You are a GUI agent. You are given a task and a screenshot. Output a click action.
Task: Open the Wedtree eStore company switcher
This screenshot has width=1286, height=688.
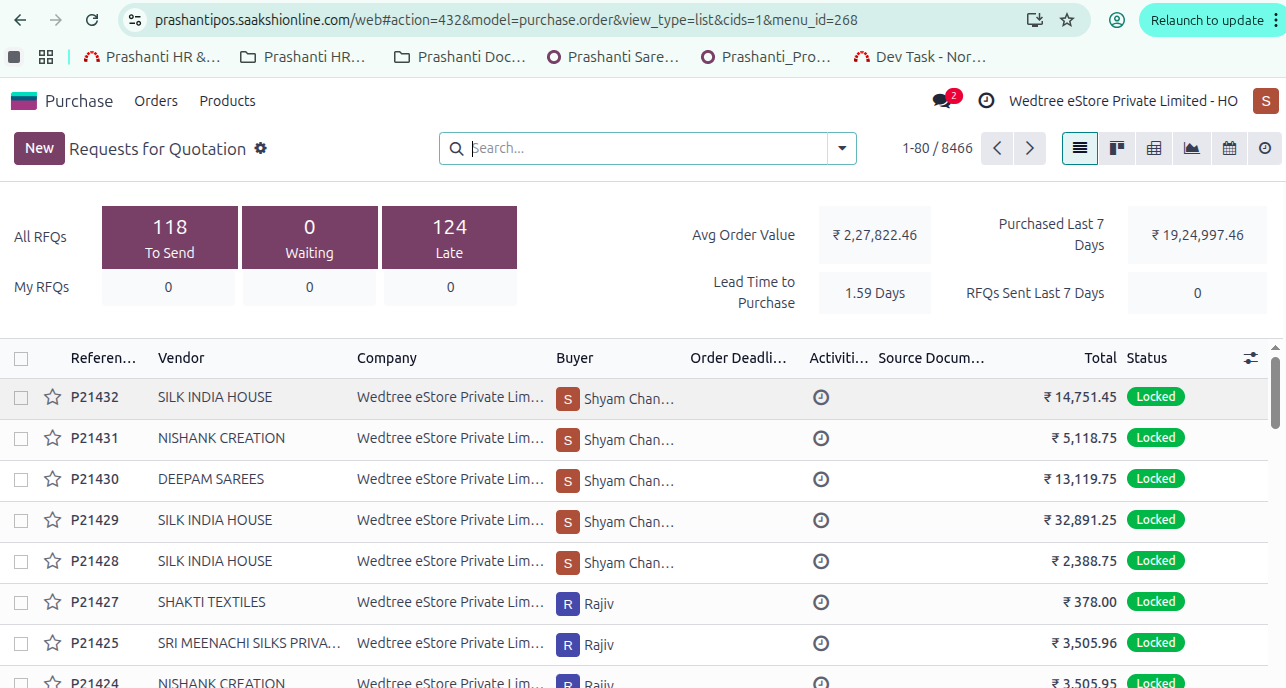[x=1123, y=101]
